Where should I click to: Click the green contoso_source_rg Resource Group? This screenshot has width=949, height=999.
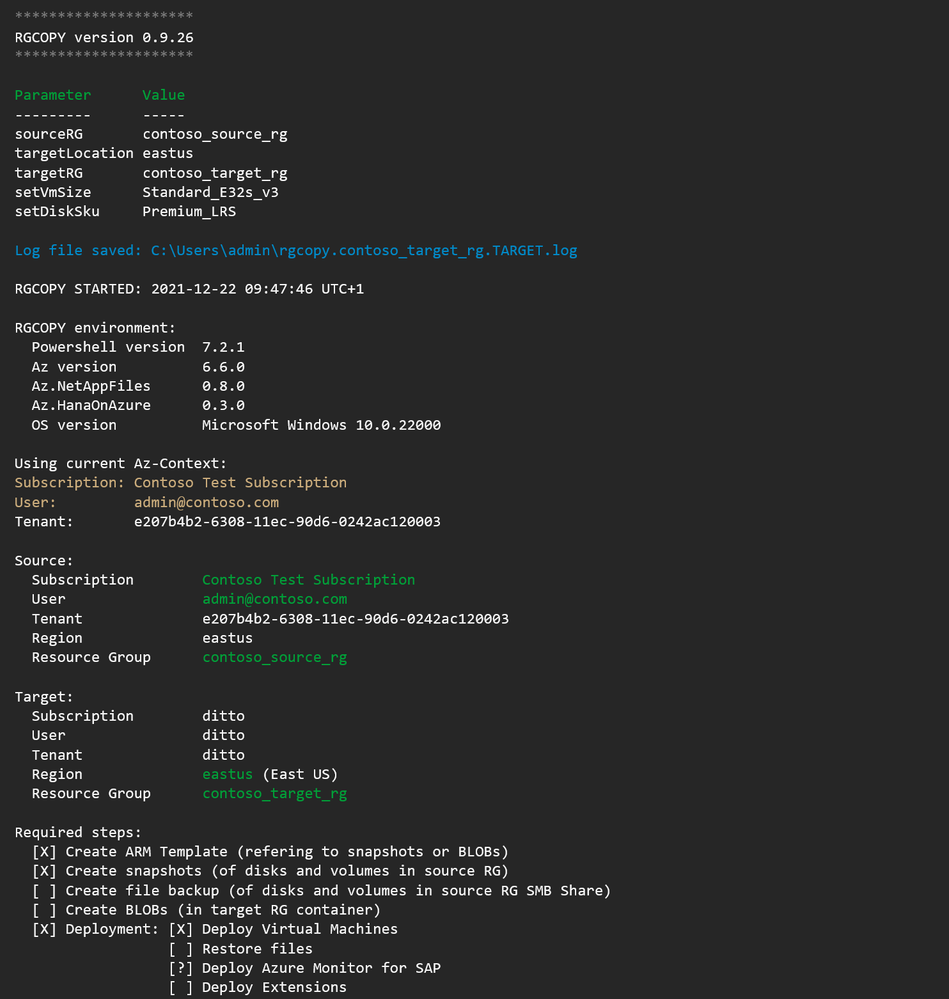(275, 658)
